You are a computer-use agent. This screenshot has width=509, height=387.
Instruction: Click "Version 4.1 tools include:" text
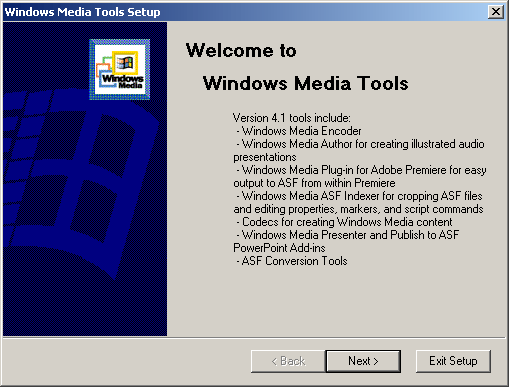click(x=292, y=118)
